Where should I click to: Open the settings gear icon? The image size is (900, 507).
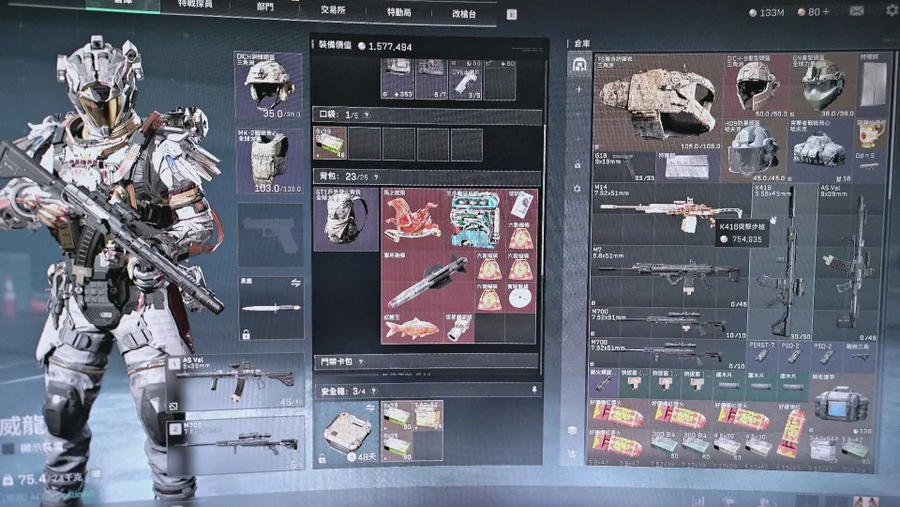pyautogui.click(x=891, y=11)
